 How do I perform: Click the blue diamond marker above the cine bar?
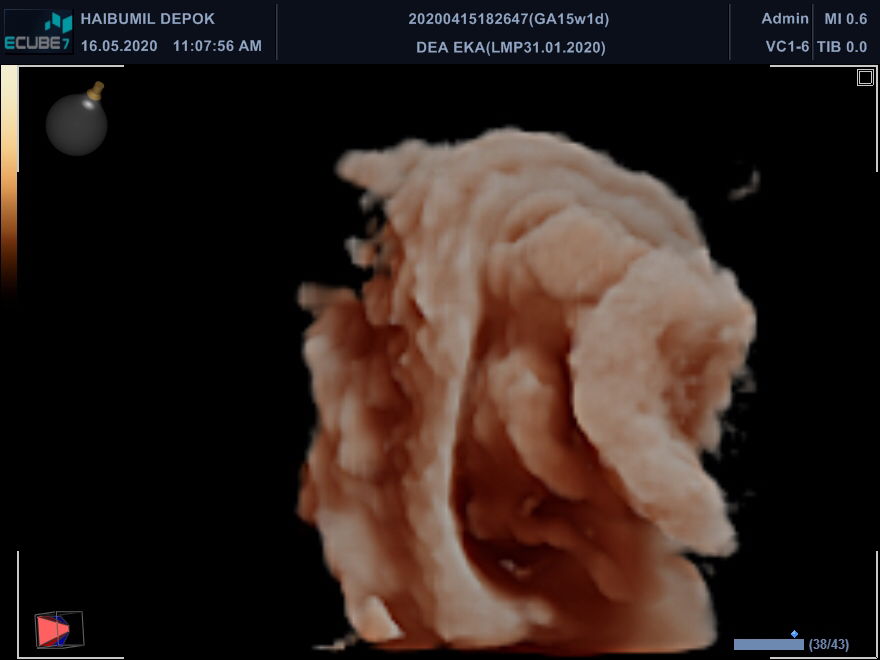(794, 633)
